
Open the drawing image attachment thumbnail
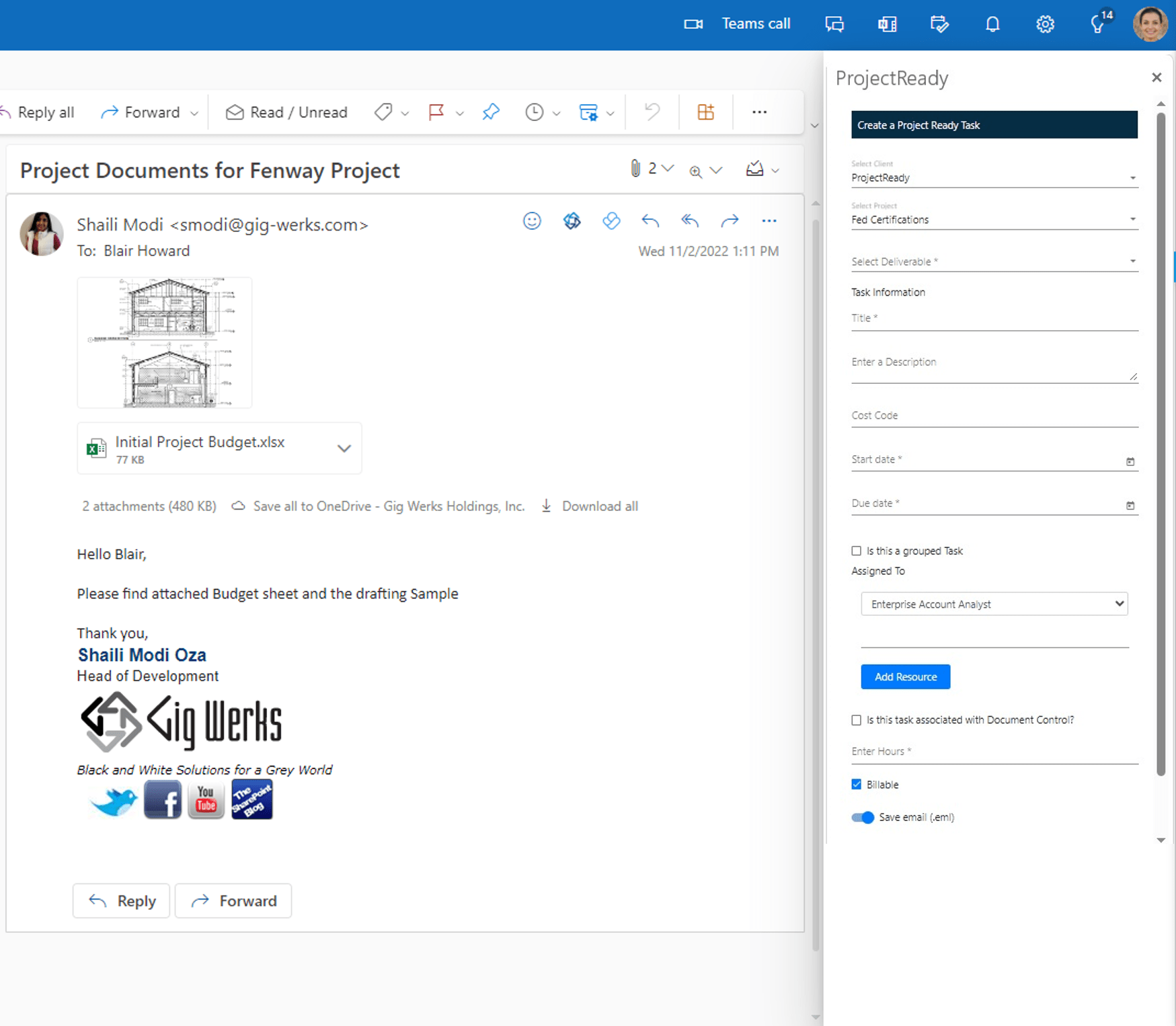click(164, 342)
